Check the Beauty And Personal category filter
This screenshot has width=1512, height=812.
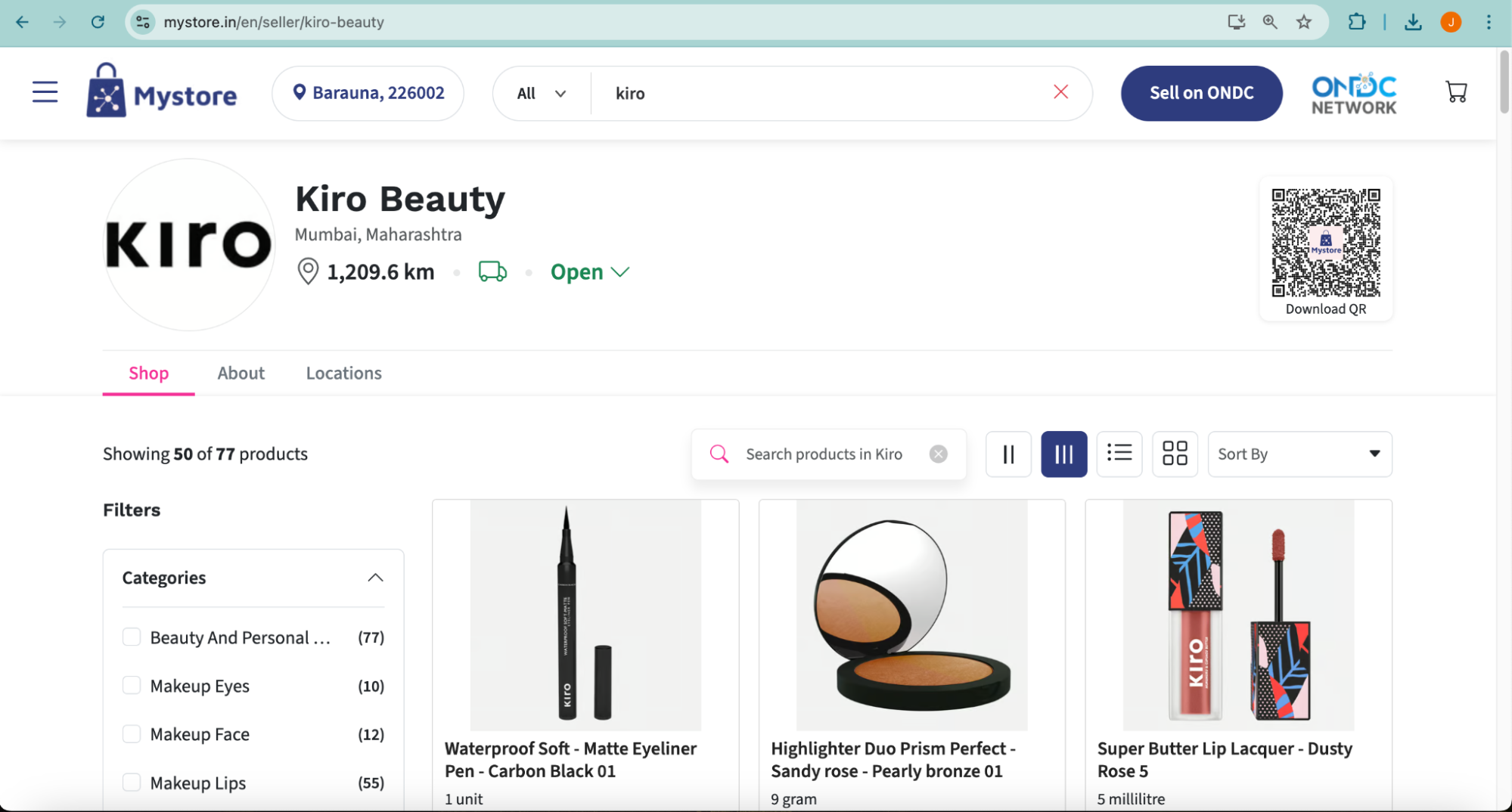pos(132,637)
